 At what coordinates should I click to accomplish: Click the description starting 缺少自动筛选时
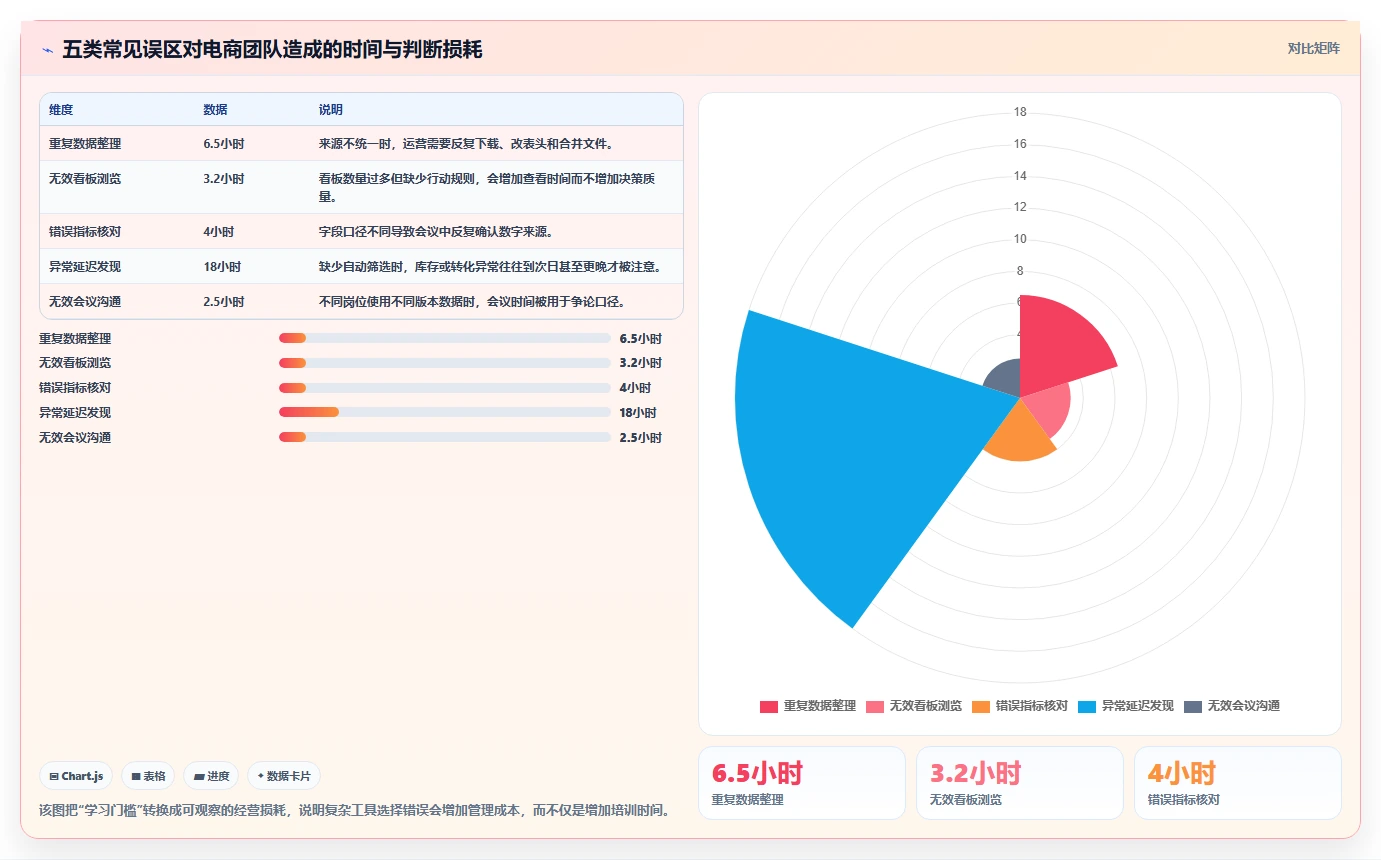pyautogui.click(x=490, y=267)
